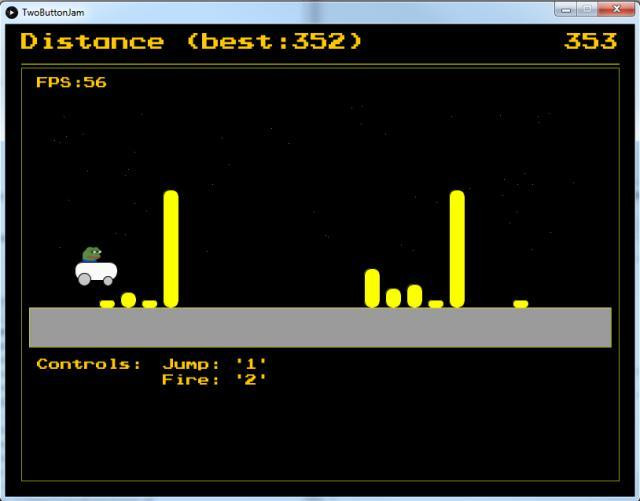Click the maximize button in the title bar
640x501 pixels.
(x=587, y=9)
